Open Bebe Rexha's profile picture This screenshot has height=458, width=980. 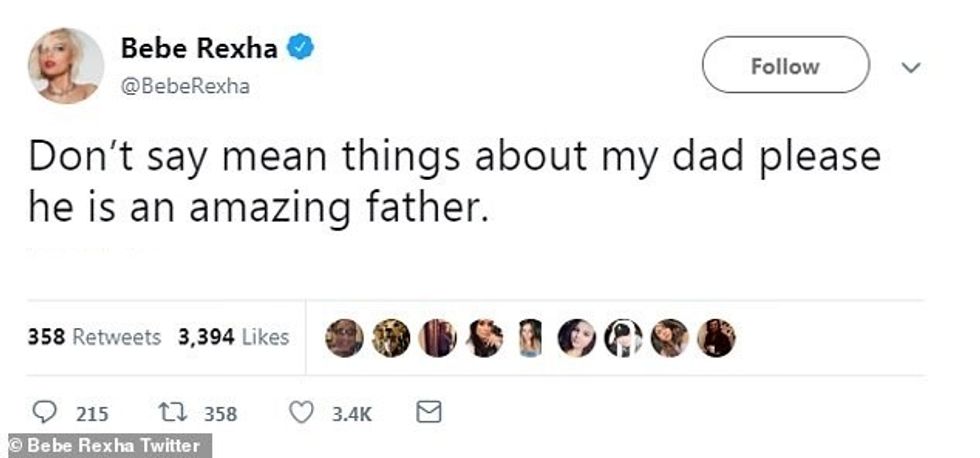point(67,65)
